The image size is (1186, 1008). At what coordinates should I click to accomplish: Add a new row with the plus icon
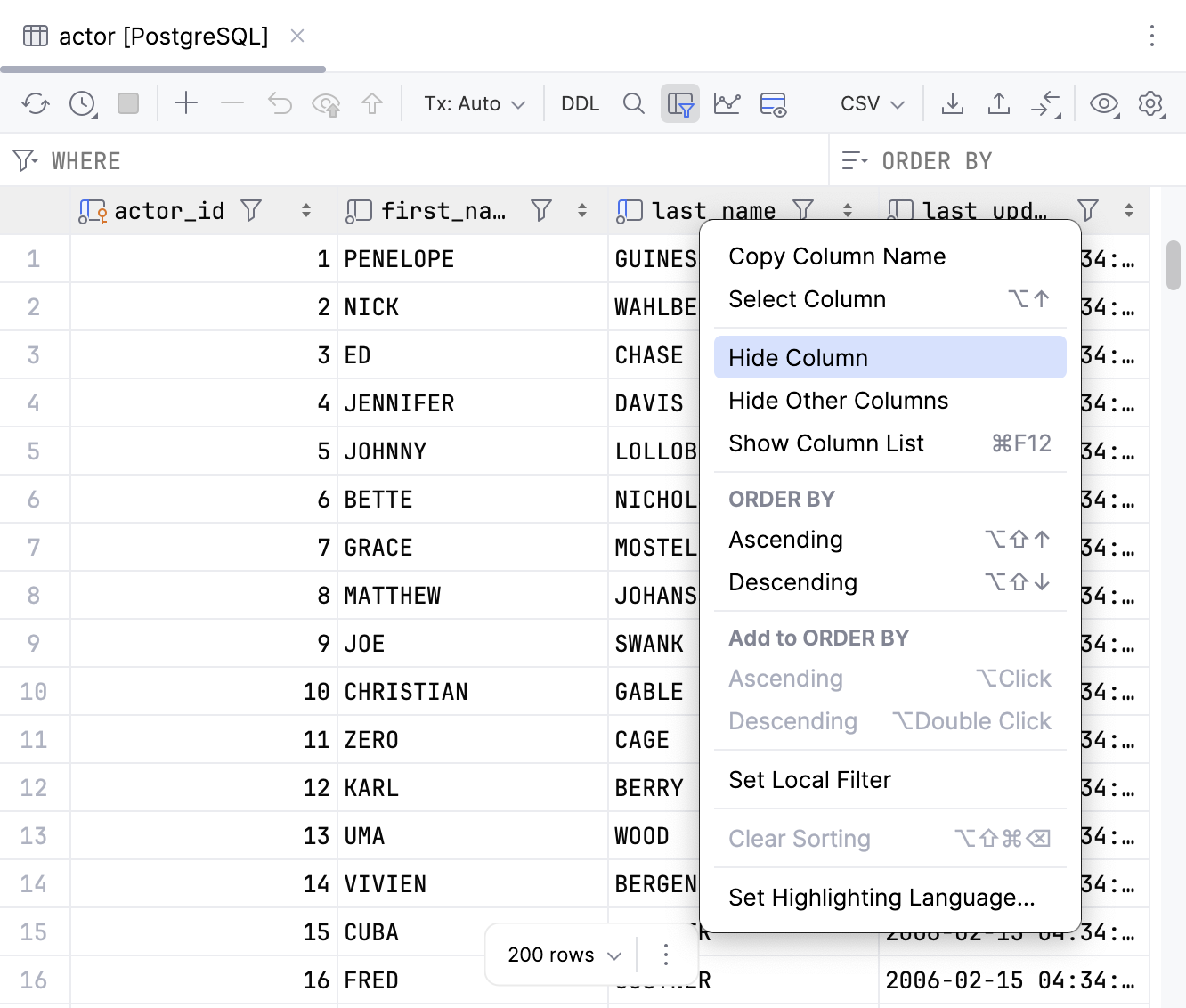pyautogui.click(x=186, y=103)
